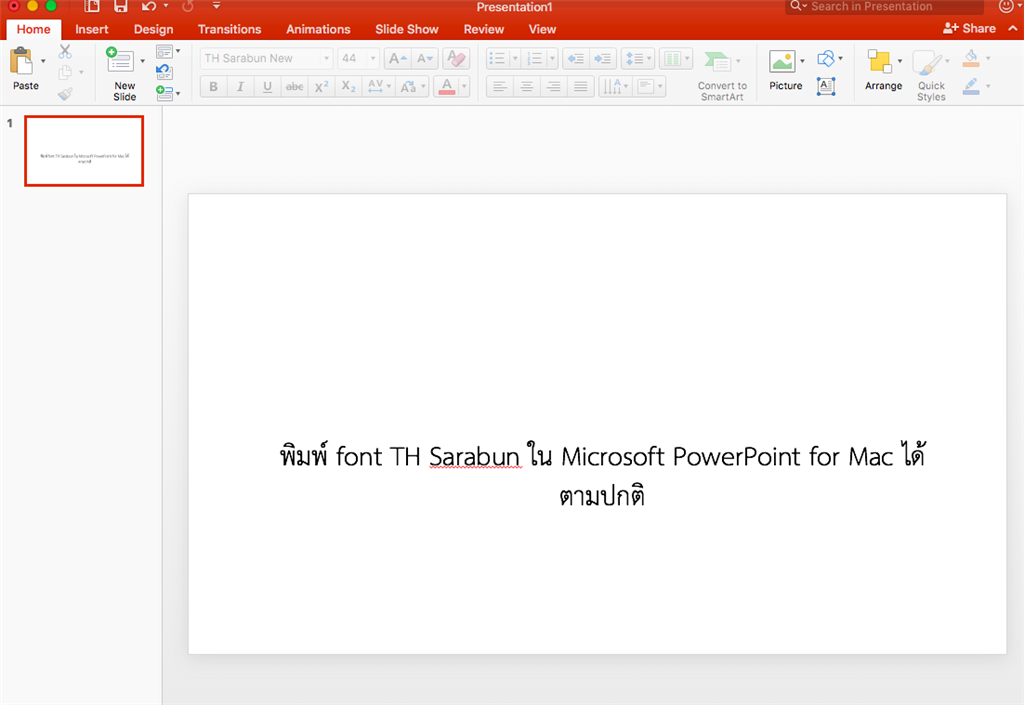This screenshot has width=1024, height=705.
Task: Toggle Italic formatting
Action: pyautogui.click(x=240, y=86)
